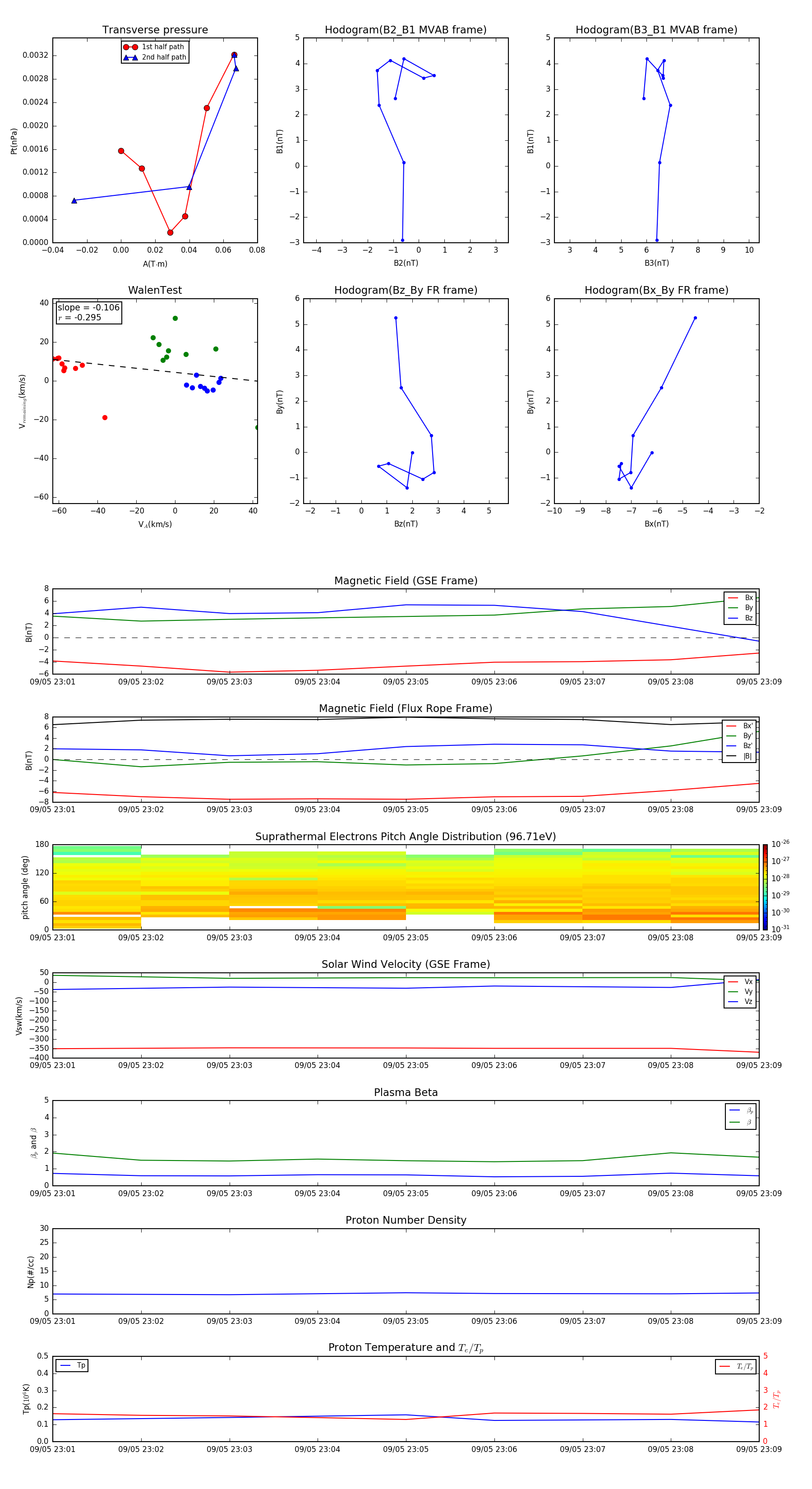Click the 'Hodogram(B2_B1 MVAB frame)' title
Image resolution: width=812 pixels, height=1489 pixels.
(x=406, y=30)
